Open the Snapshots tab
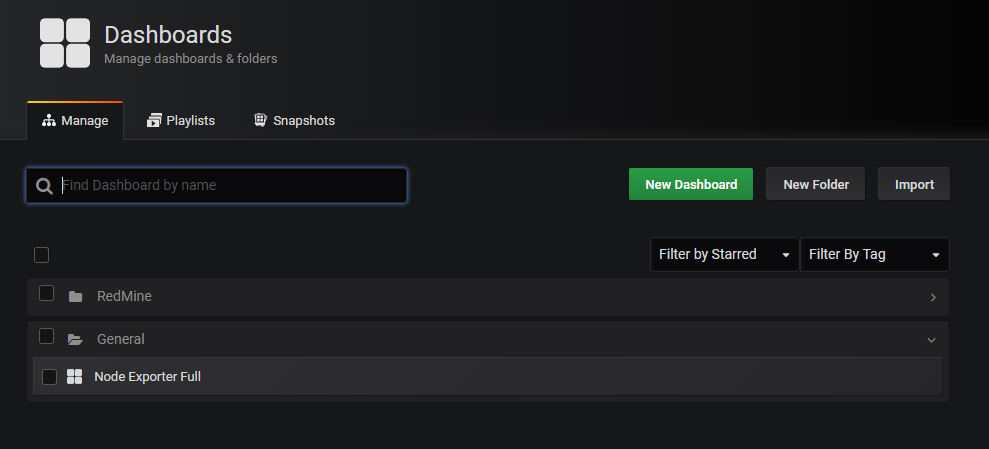 (x=294, y=120)
